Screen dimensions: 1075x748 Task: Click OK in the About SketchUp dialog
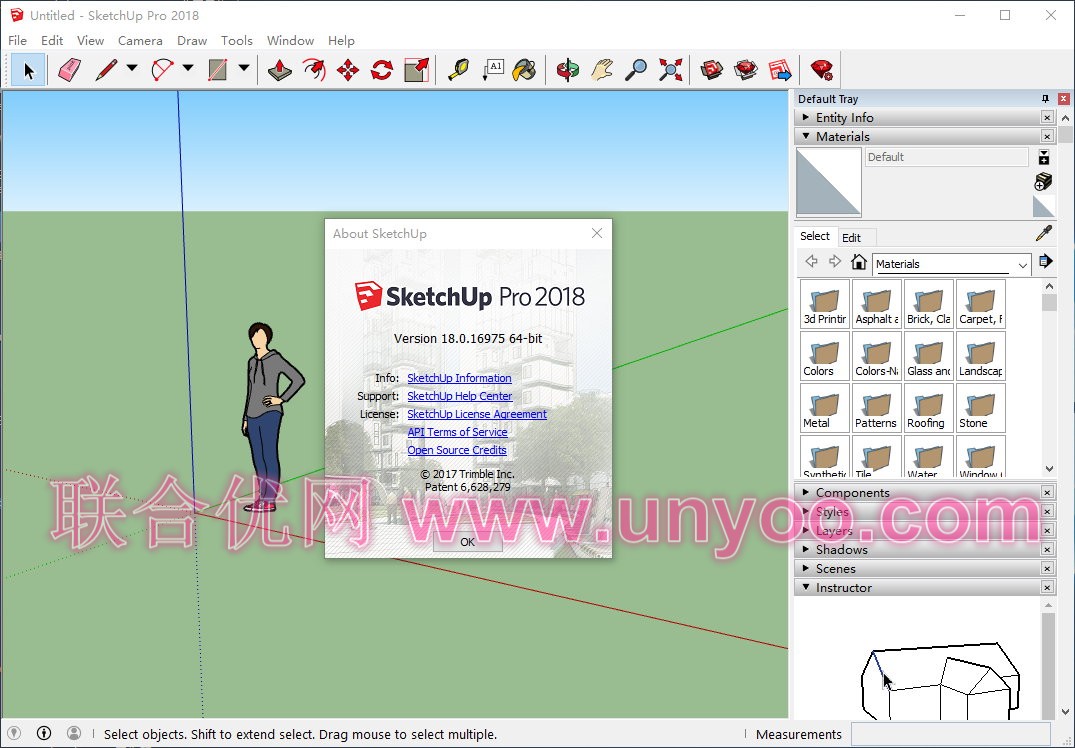(468, 542)
